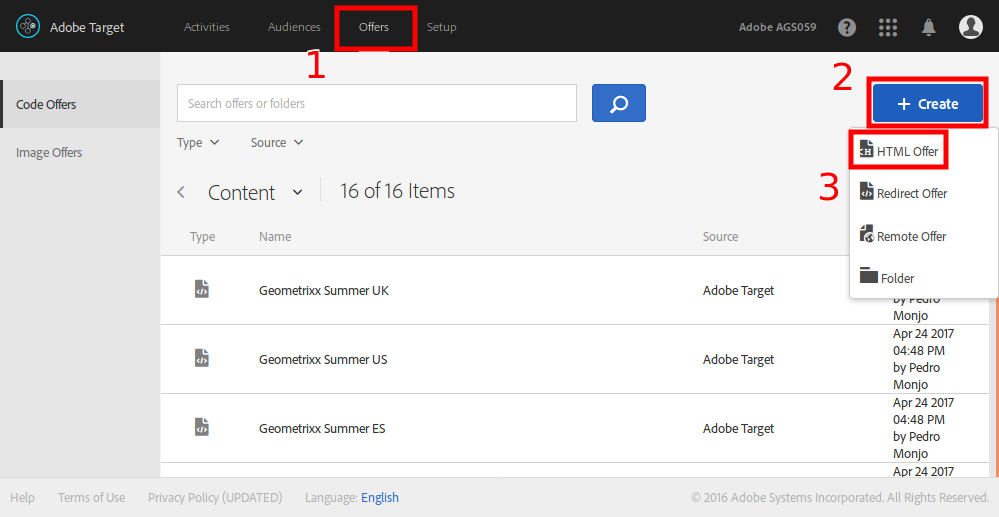The image size is (999, 517).
Task: Click the Create button
Action: tap(928, 103)
